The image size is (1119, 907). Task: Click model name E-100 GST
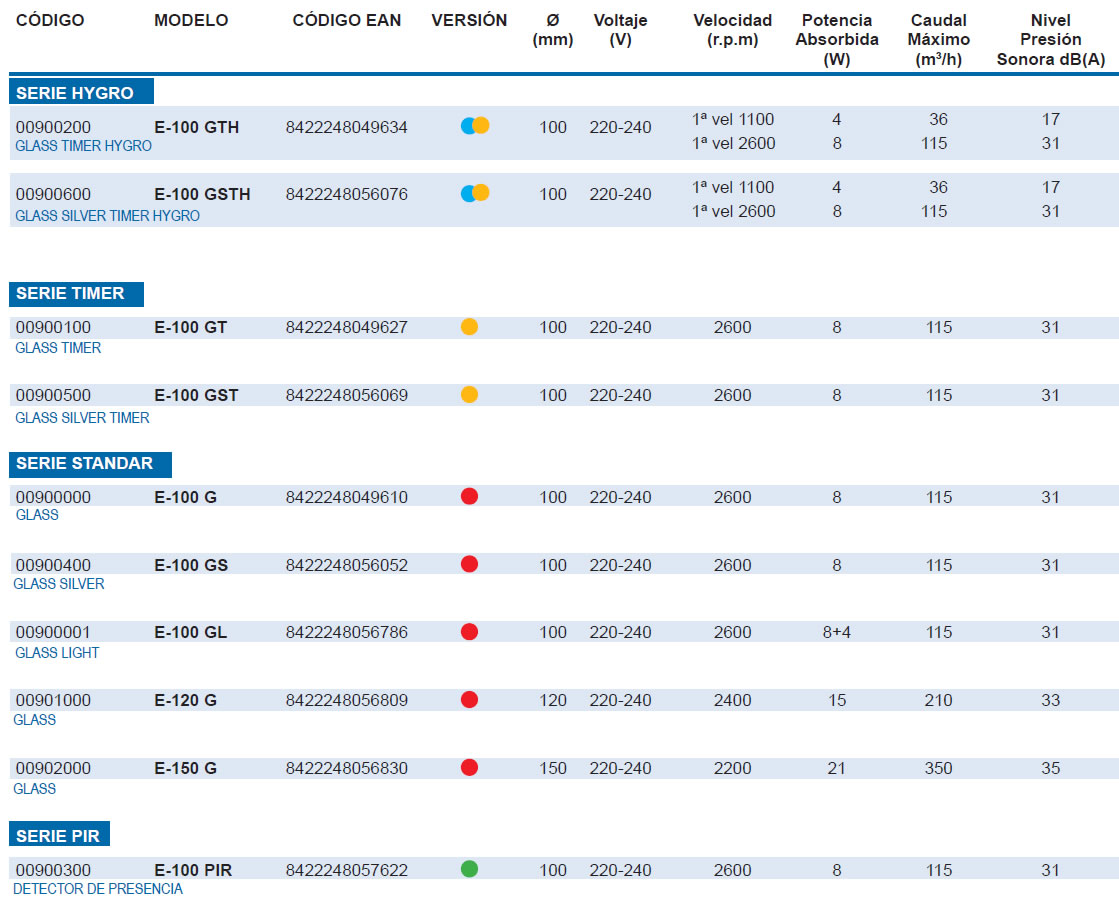point(196,395)
